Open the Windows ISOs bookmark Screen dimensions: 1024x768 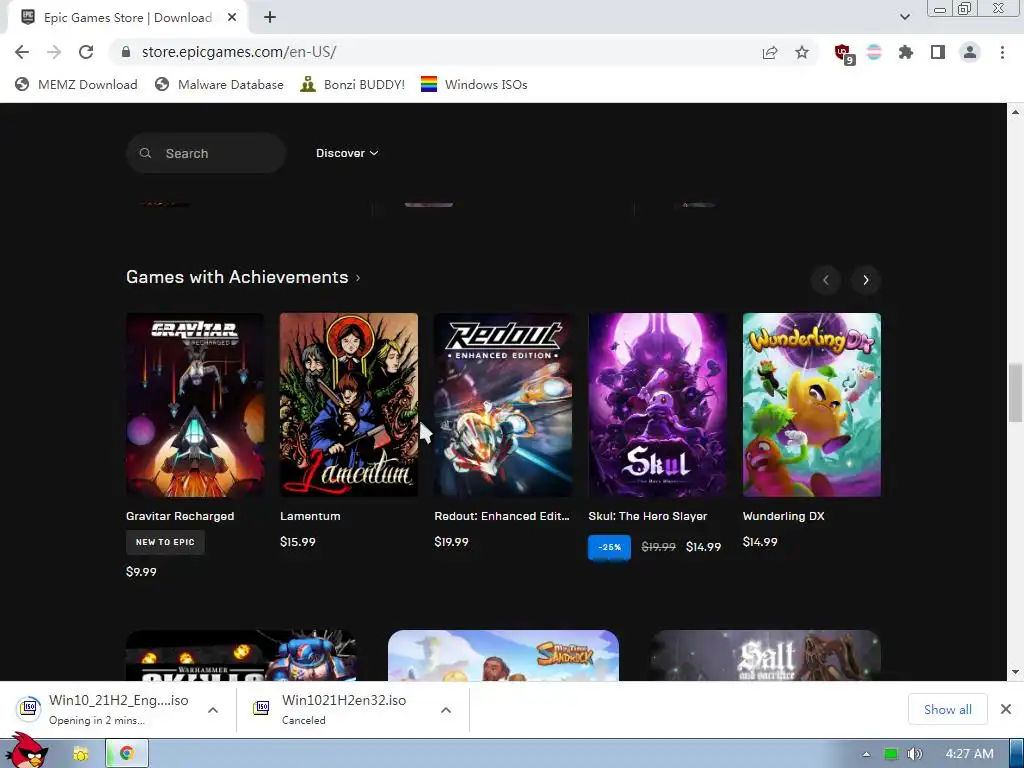pos(474,84)
